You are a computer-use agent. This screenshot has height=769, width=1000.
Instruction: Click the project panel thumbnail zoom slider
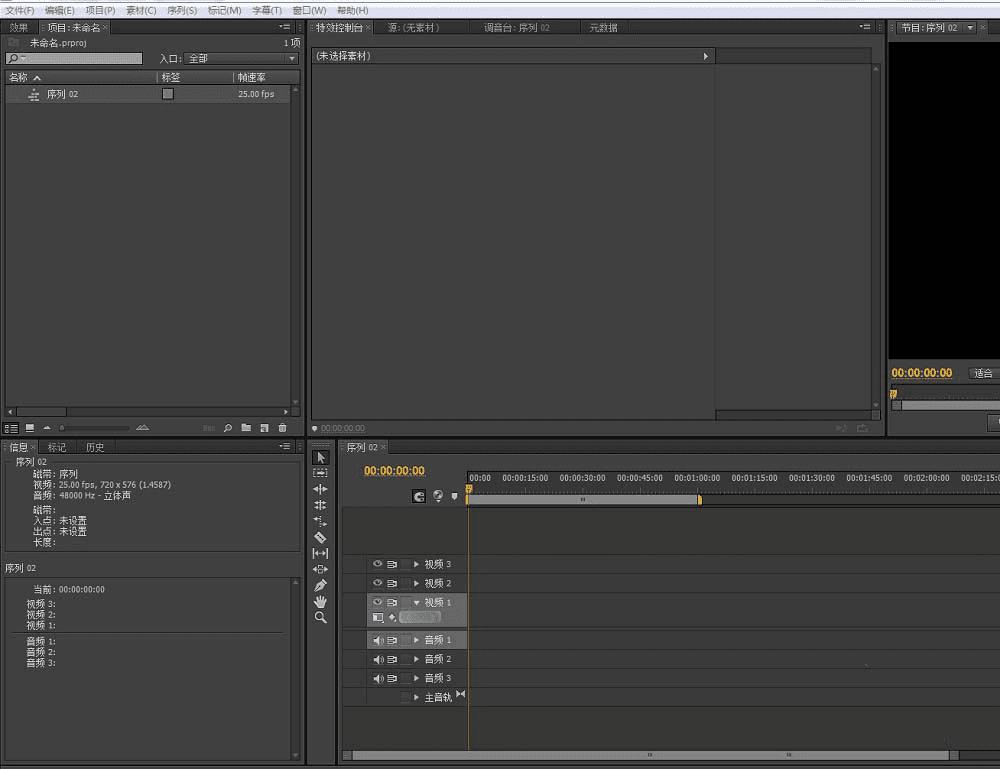[95, 428]
